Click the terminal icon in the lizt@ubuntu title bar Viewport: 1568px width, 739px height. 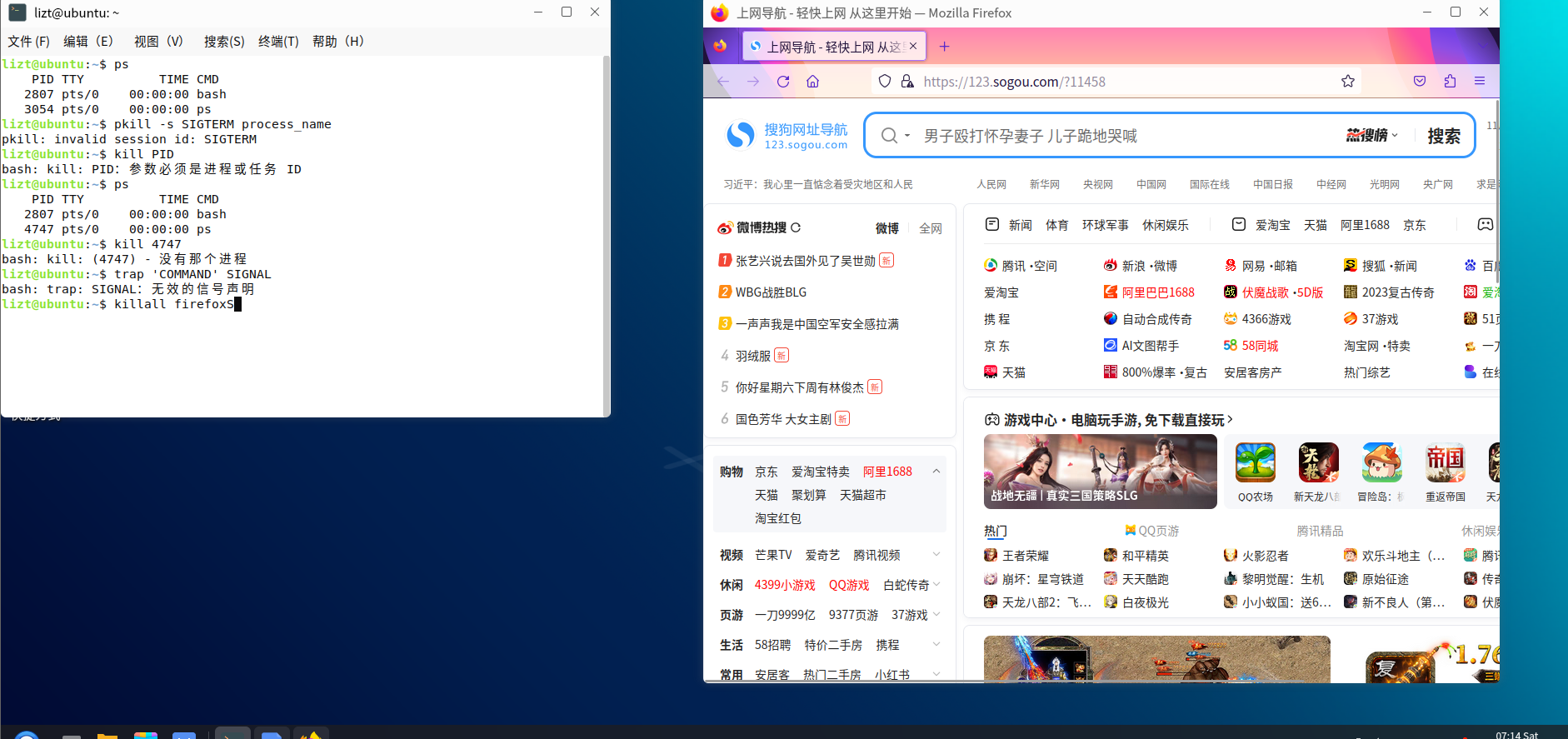17,12
